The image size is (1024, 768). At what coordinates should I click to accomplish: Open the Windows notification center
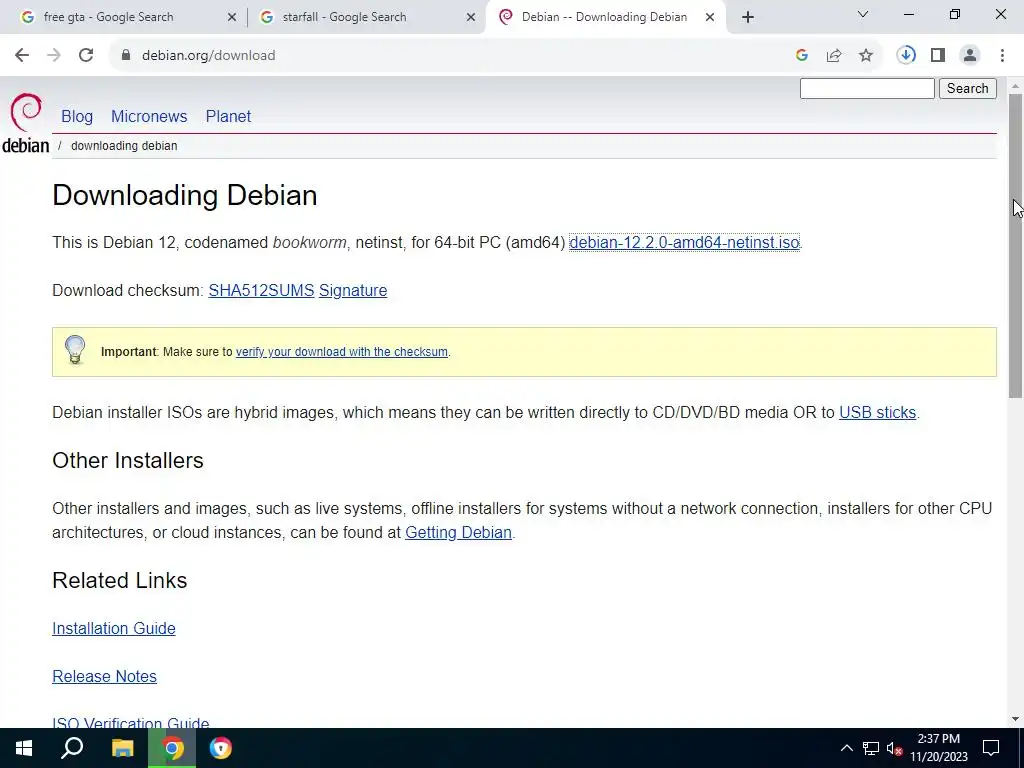coord(991,748)
